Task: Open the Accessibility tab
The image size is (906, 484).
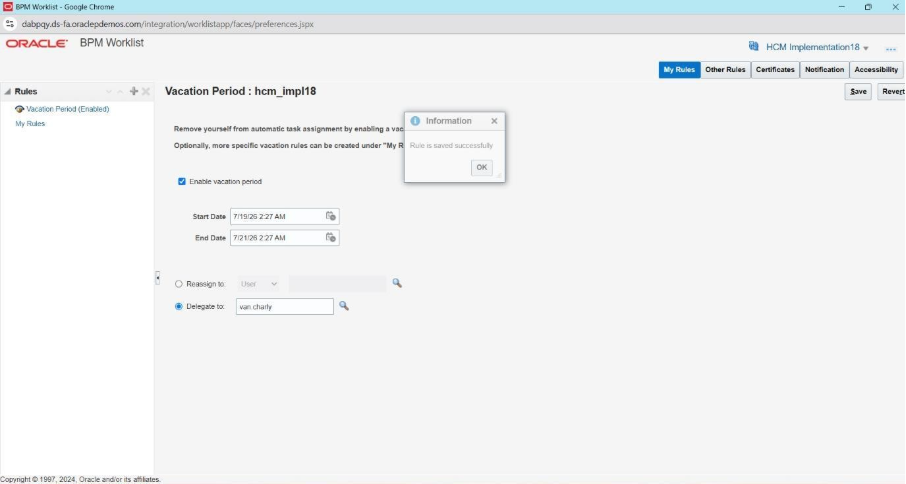Action: click(x=876, y=69)
